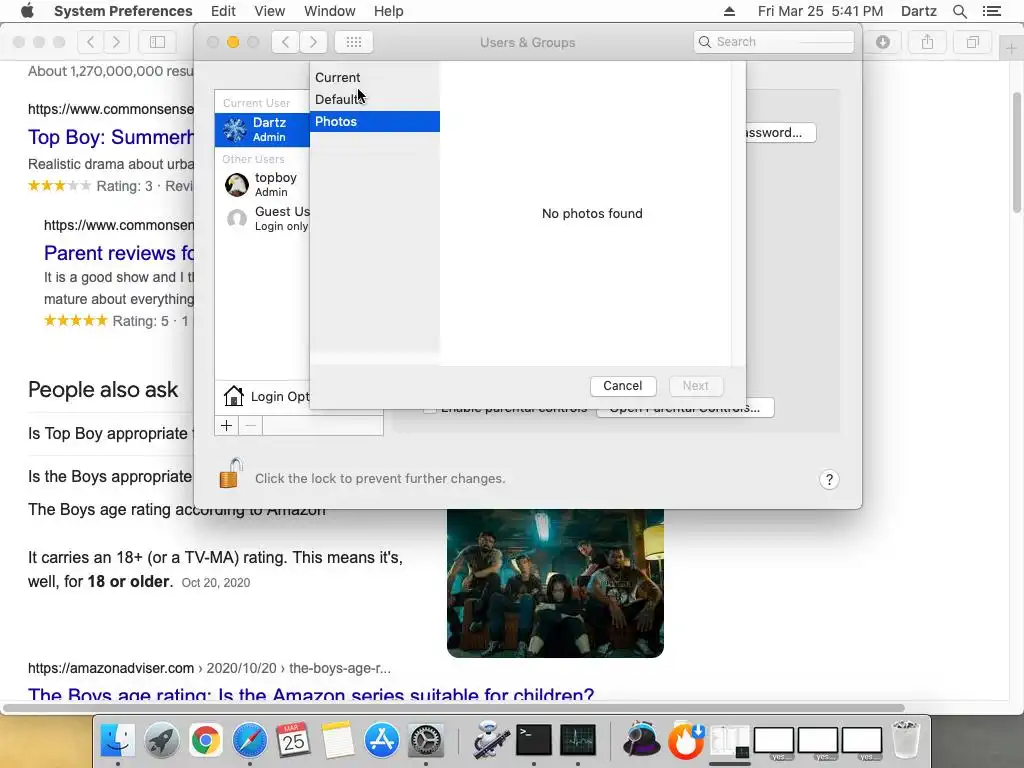The height and width of the screenshot is (768, 1024).
Task: Click Safari horizontal scrollbar at bottom
Action: click(x=453, y=708)
